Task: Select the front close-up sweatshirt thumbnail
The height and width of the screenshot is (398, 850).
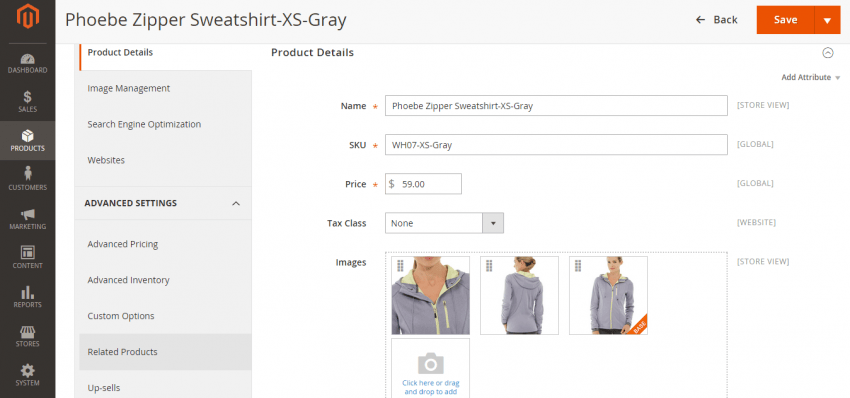Action: coord(431,296)
